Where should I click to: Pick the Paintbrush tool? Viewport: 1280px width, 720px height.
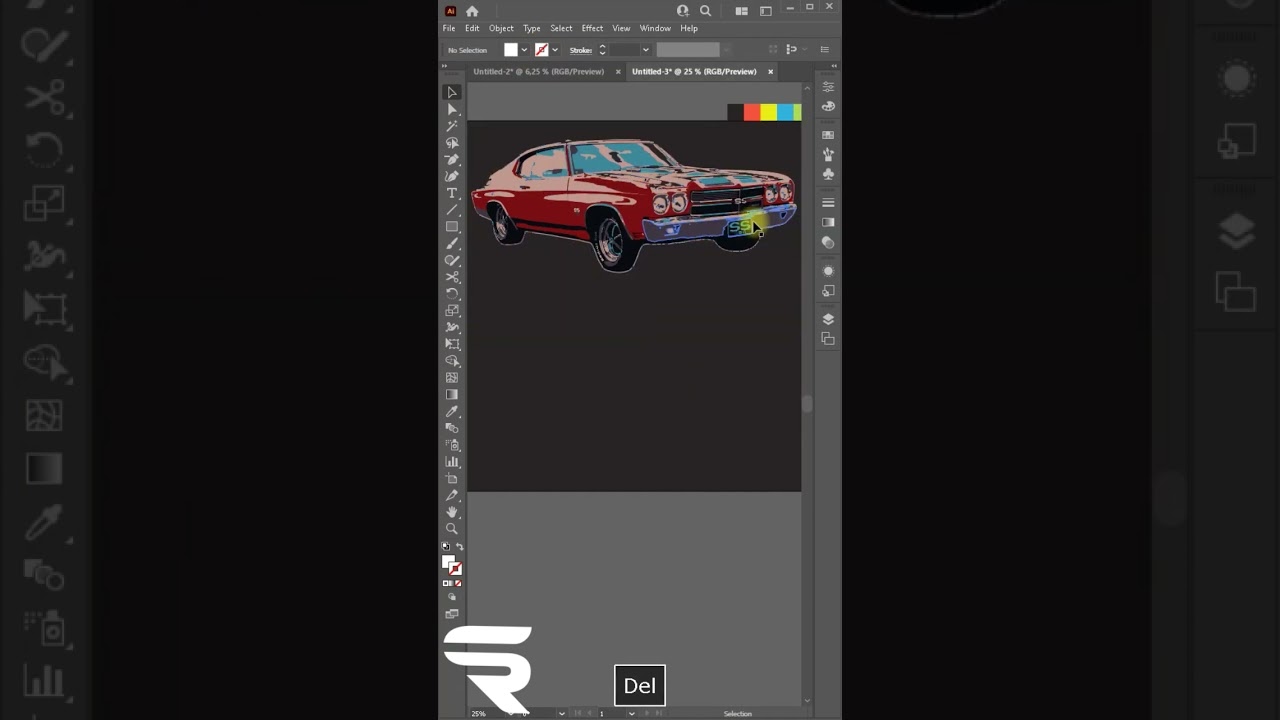[x=452, y=244]
